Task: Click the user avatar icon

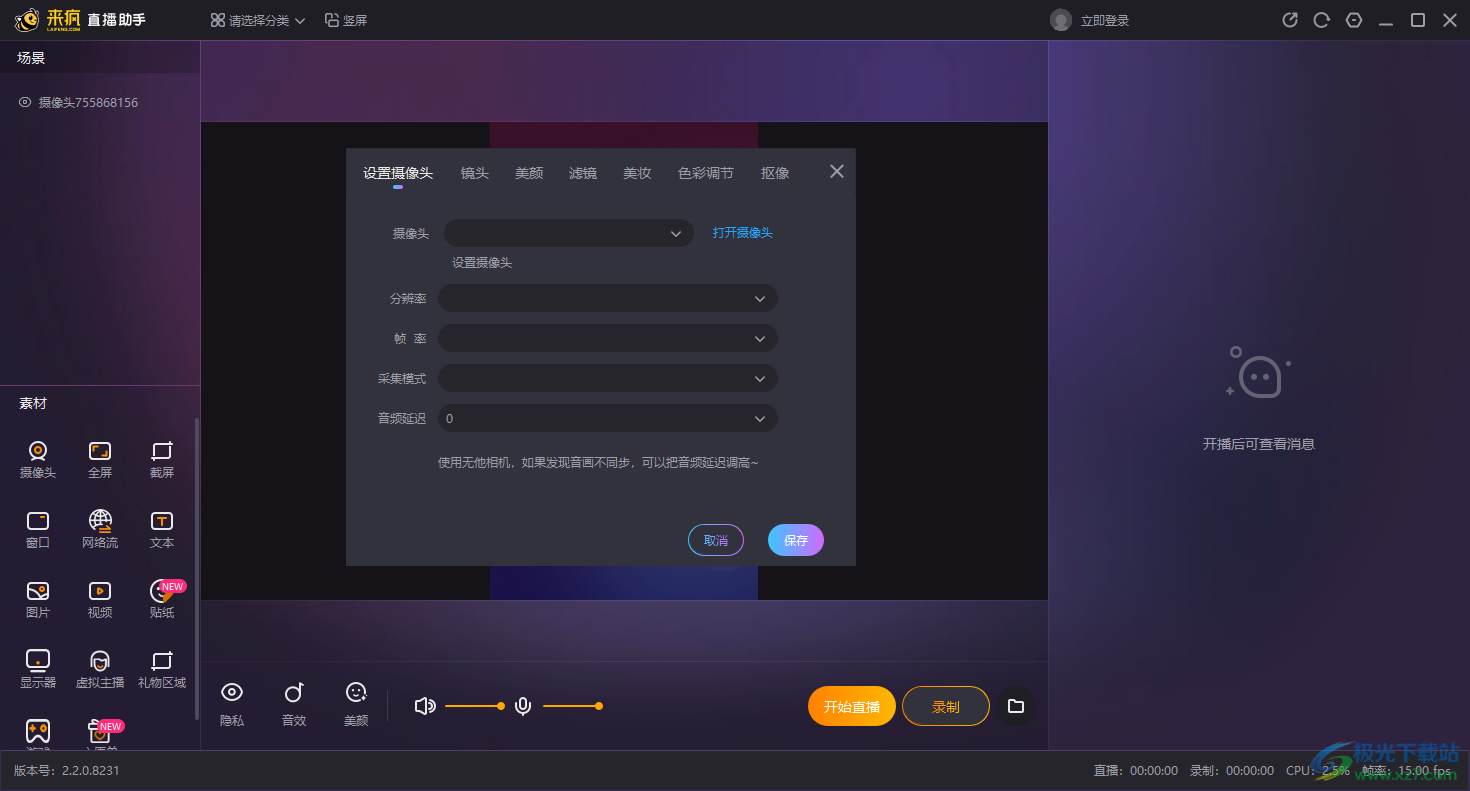Action: [x=1061, y=20]
